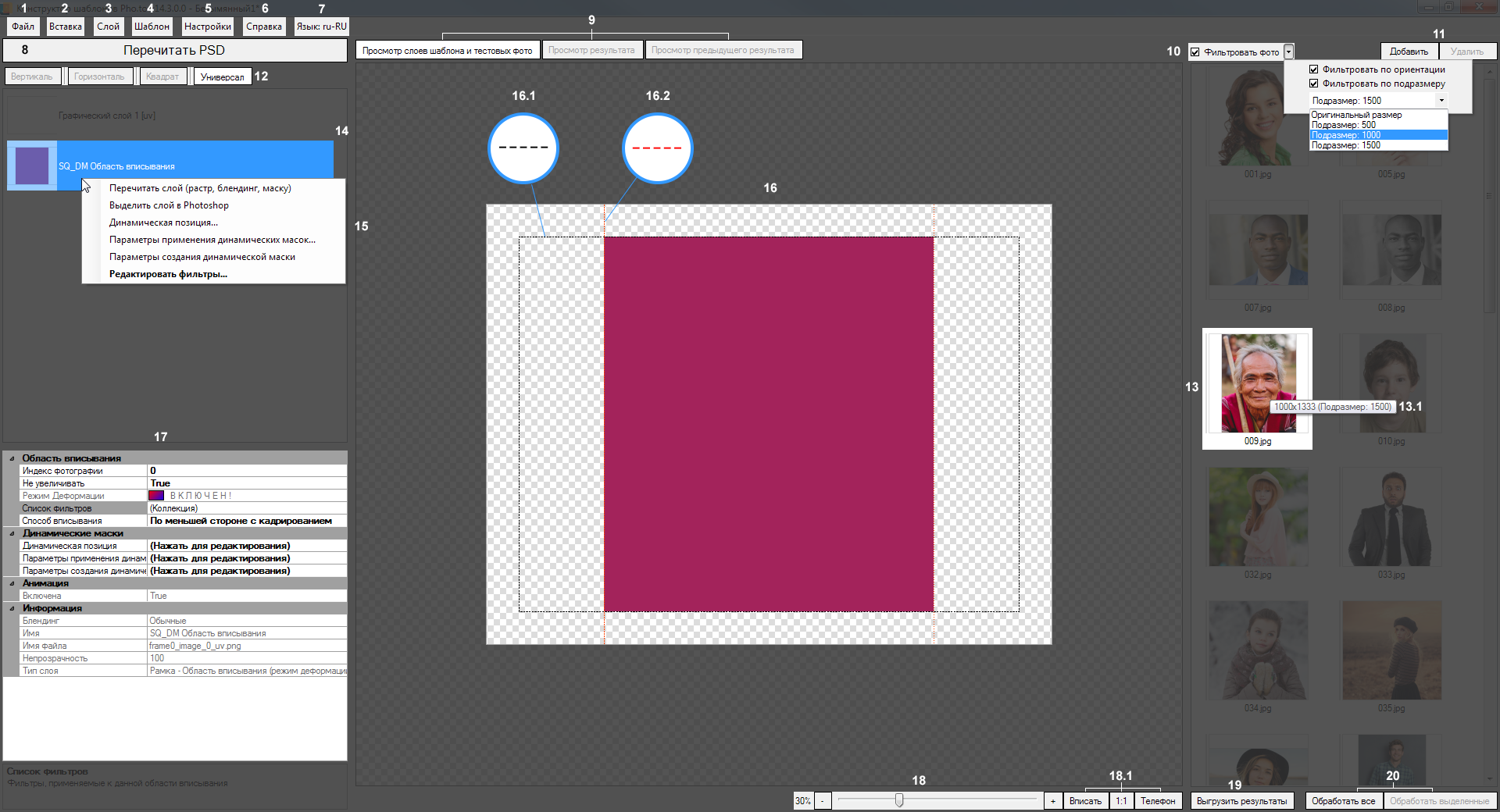Switch language via Язык: ru-RU
This screenshot has width=1500, height=812.
321,27
